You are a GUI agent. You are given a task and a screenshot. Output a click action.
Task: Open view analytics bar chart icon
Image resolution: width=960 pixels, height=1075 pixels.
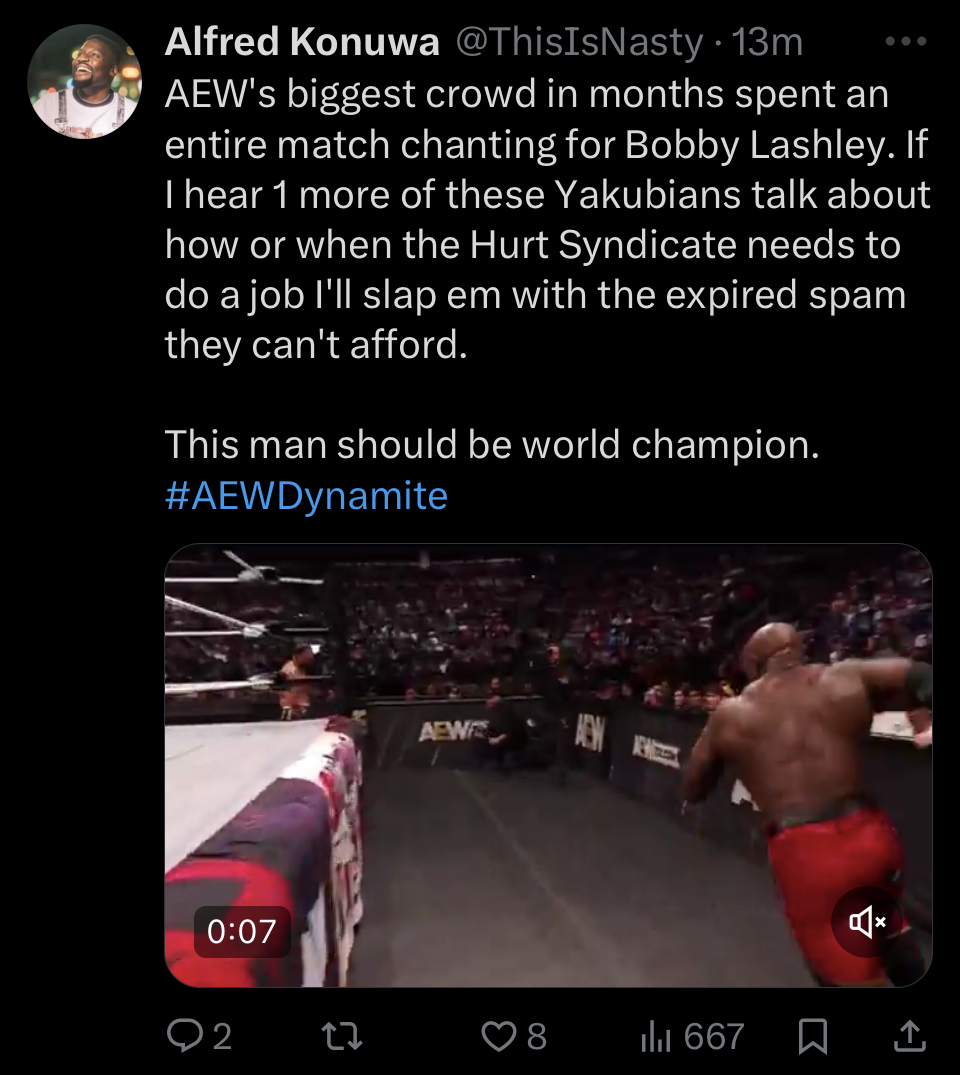655,1036
